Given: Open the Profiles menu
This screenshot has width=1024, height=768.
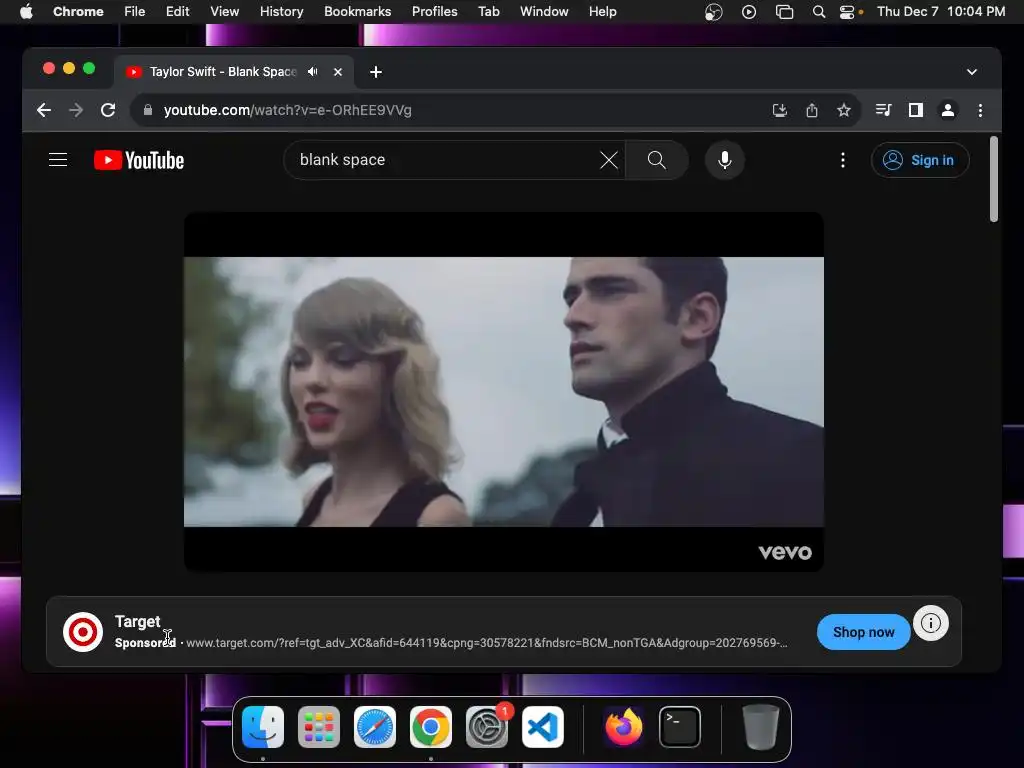Looking at the screenshot, I should [434, 12].
